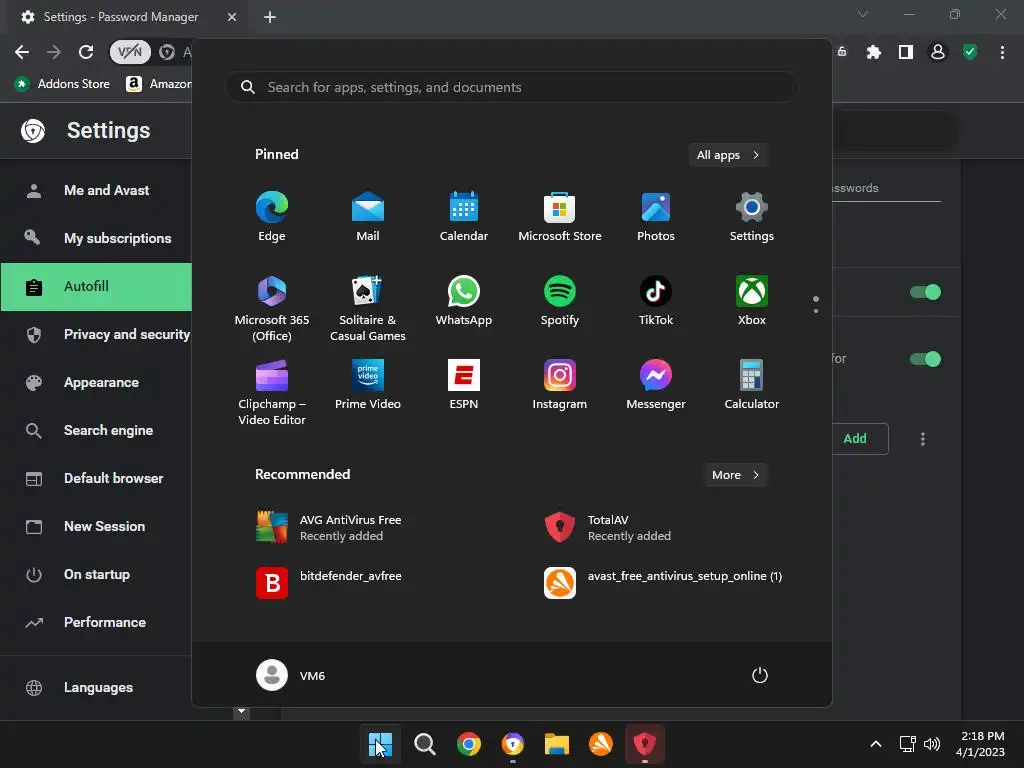Open My subscriptions settings section

coord(96,238)
